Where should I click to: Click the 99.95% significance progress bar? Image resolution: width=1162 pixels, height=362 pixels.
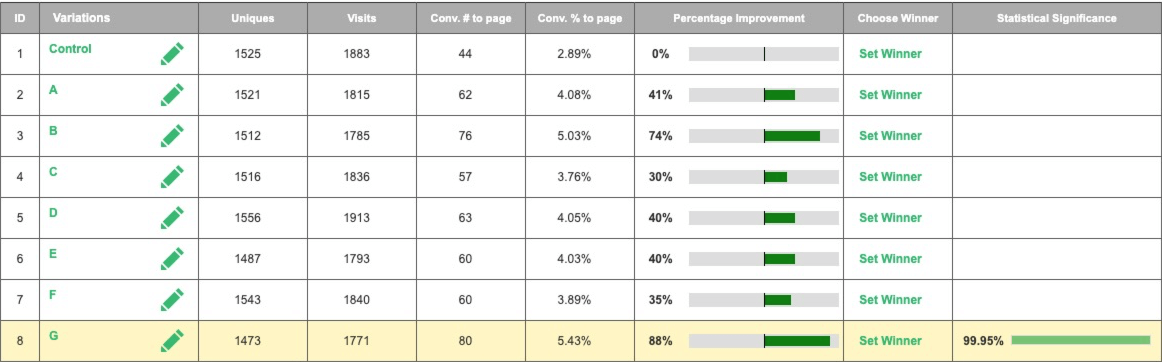pos(1080,340)
